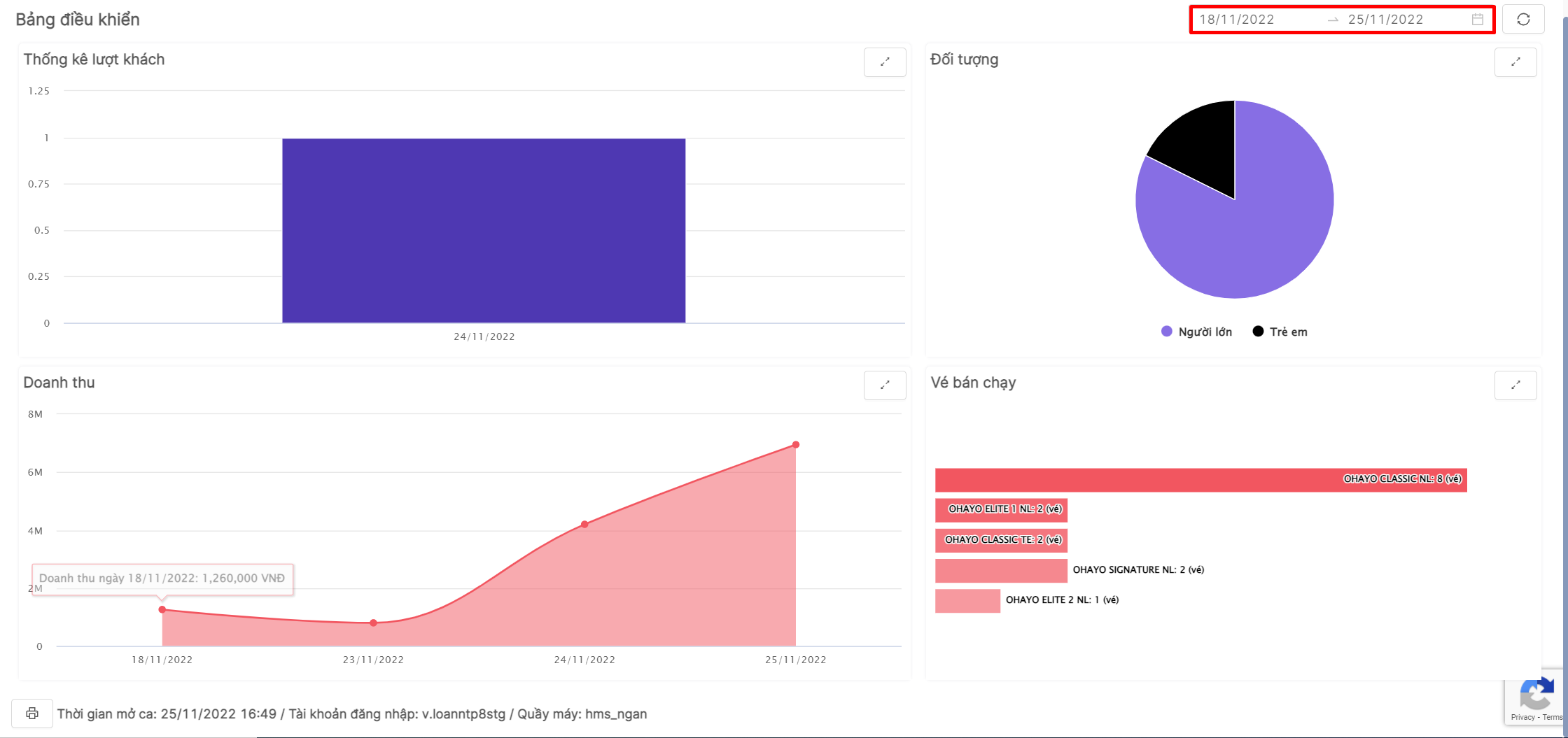This screenshot has height=738, width=1568.
Task: Select OHAYO CLASSIC NL ticket bar
Action: click(x=1200, y=480)
